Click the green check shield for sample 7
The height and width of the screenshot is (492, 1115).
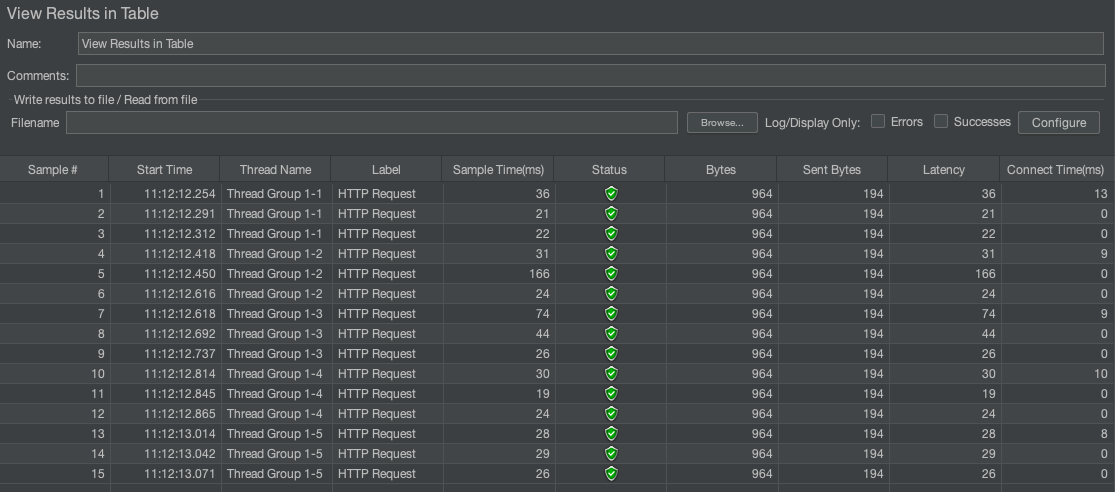[611, 314]
